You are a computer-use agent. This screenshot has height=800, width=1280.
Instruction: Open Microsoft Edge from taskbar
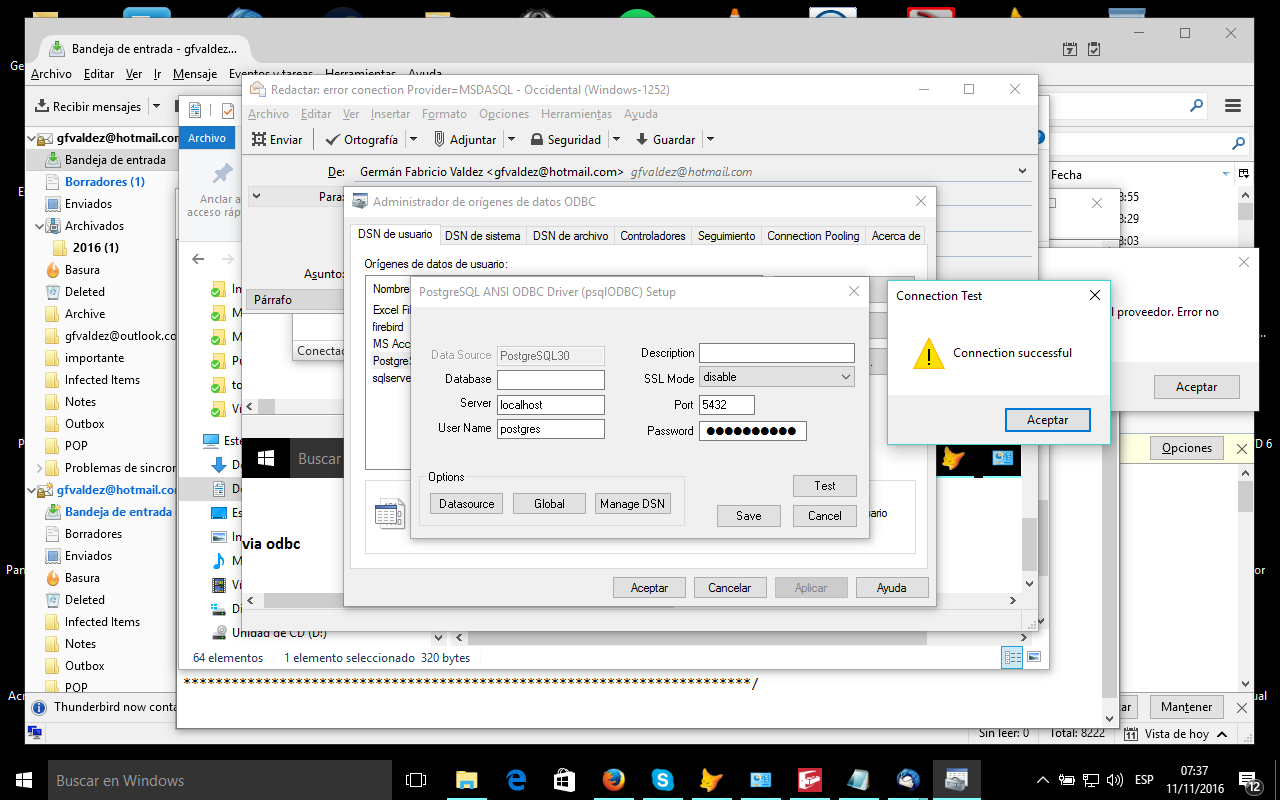pos(516,780)
